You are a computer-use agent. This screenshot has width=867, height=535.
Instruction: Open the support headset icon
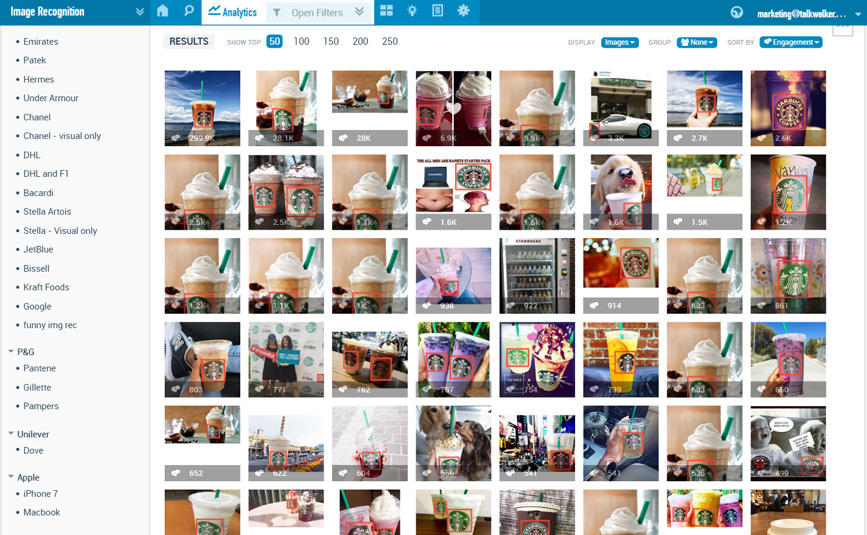737,12
